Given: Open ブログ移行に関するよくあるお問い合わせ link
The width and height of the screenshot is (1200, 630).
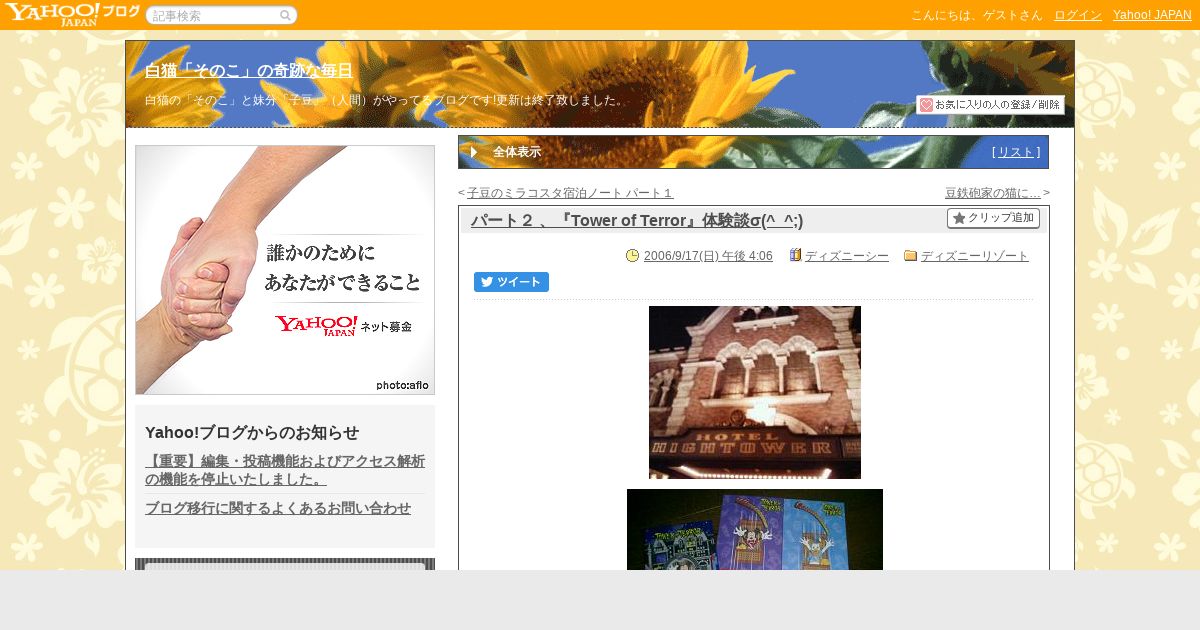Looking at the screenshot, I should [278, 508].
